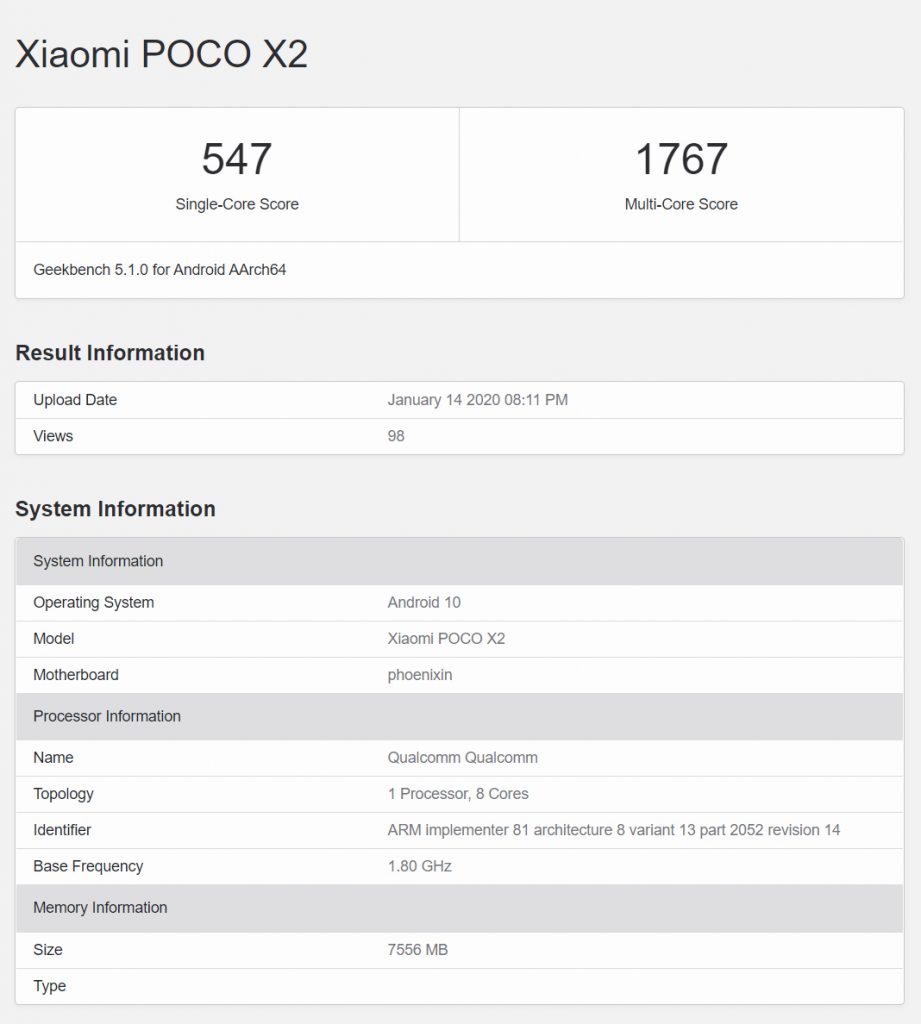Click the Multi-Core Score label
The height and width of the screenshot is (1024, 921).
(x=681, y=204)
